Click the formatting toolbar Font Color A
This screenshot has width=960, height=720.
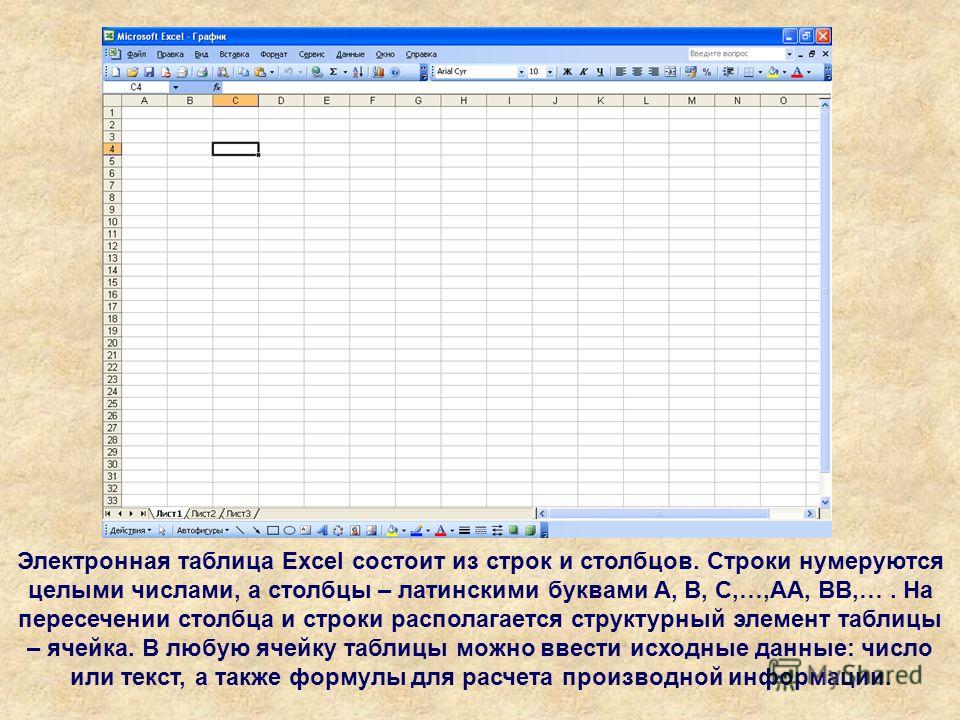coord(797,72)
